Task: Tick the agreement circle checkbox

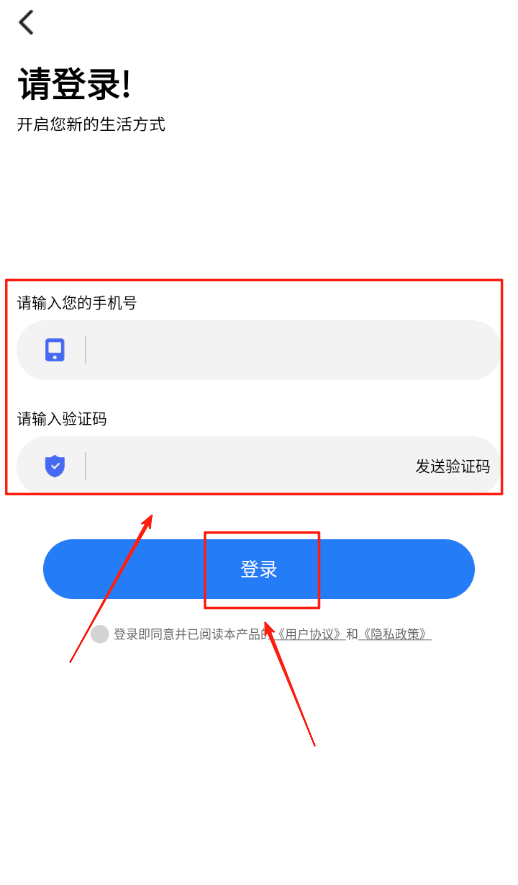Action: pyautogui.click(x=100, y=634)
